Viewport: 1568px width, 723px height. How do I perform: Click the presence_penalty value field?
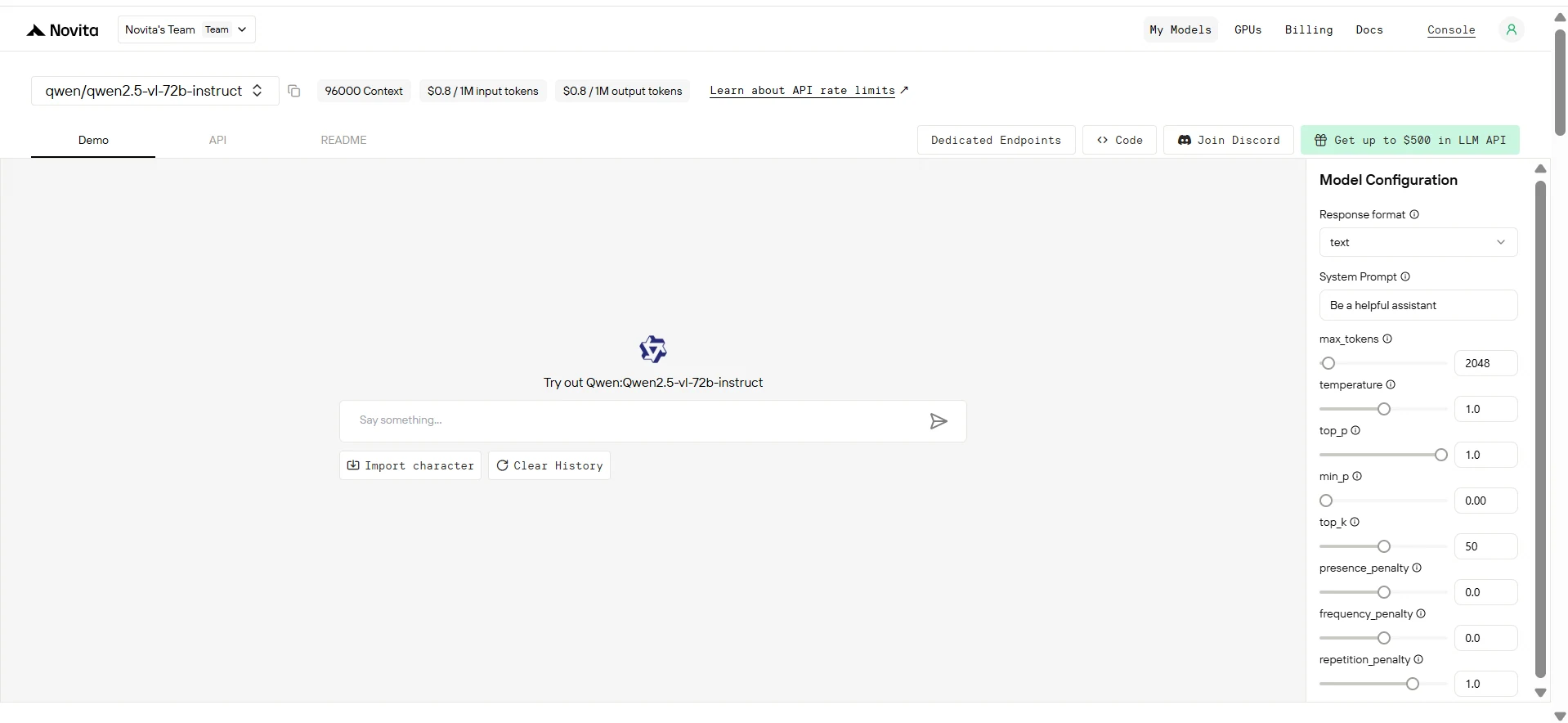tap(1486, 592)
